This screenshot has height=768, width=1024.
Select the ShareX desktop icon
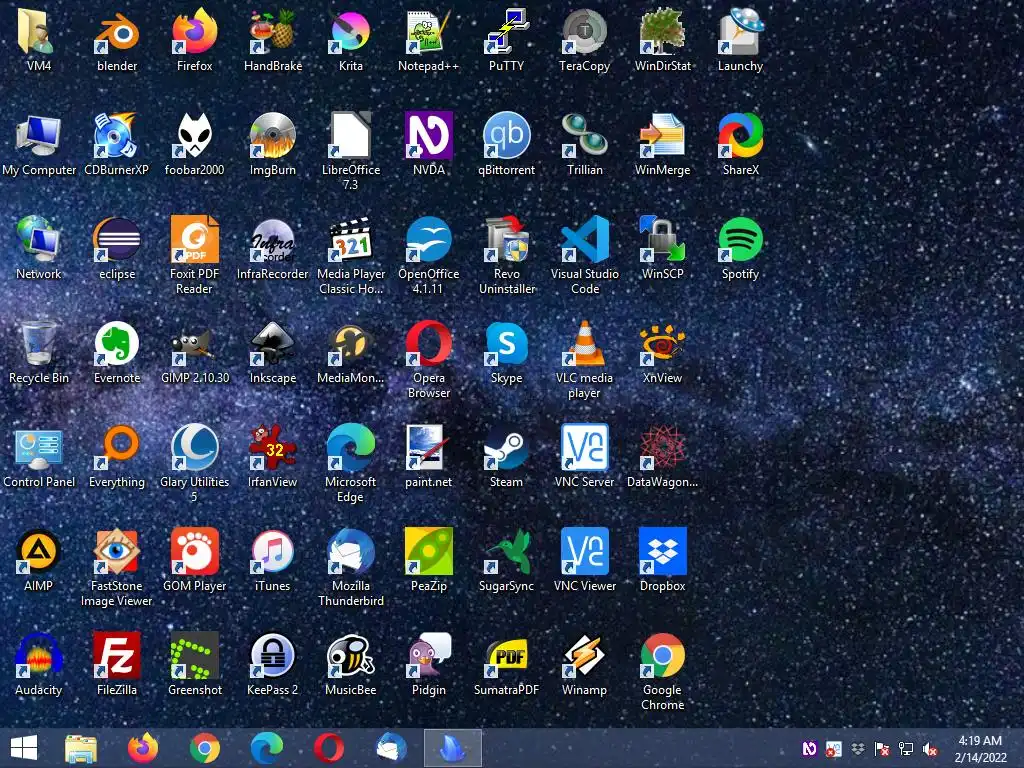click(740, 136)
